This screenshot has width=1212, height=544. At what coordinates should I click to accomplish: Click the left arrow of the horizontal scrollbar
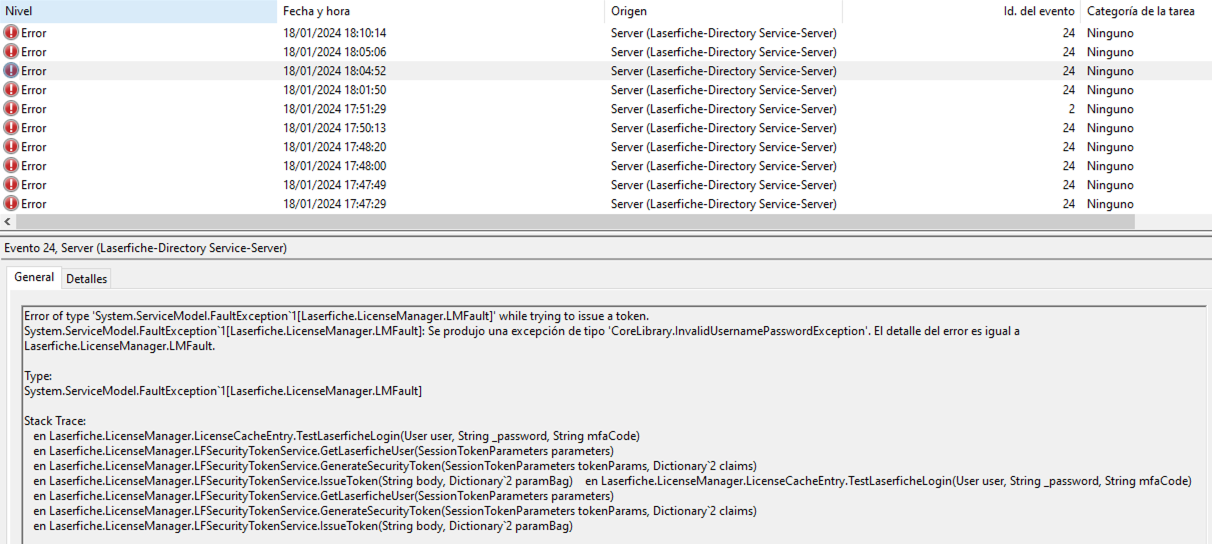(x=8, y=222)
